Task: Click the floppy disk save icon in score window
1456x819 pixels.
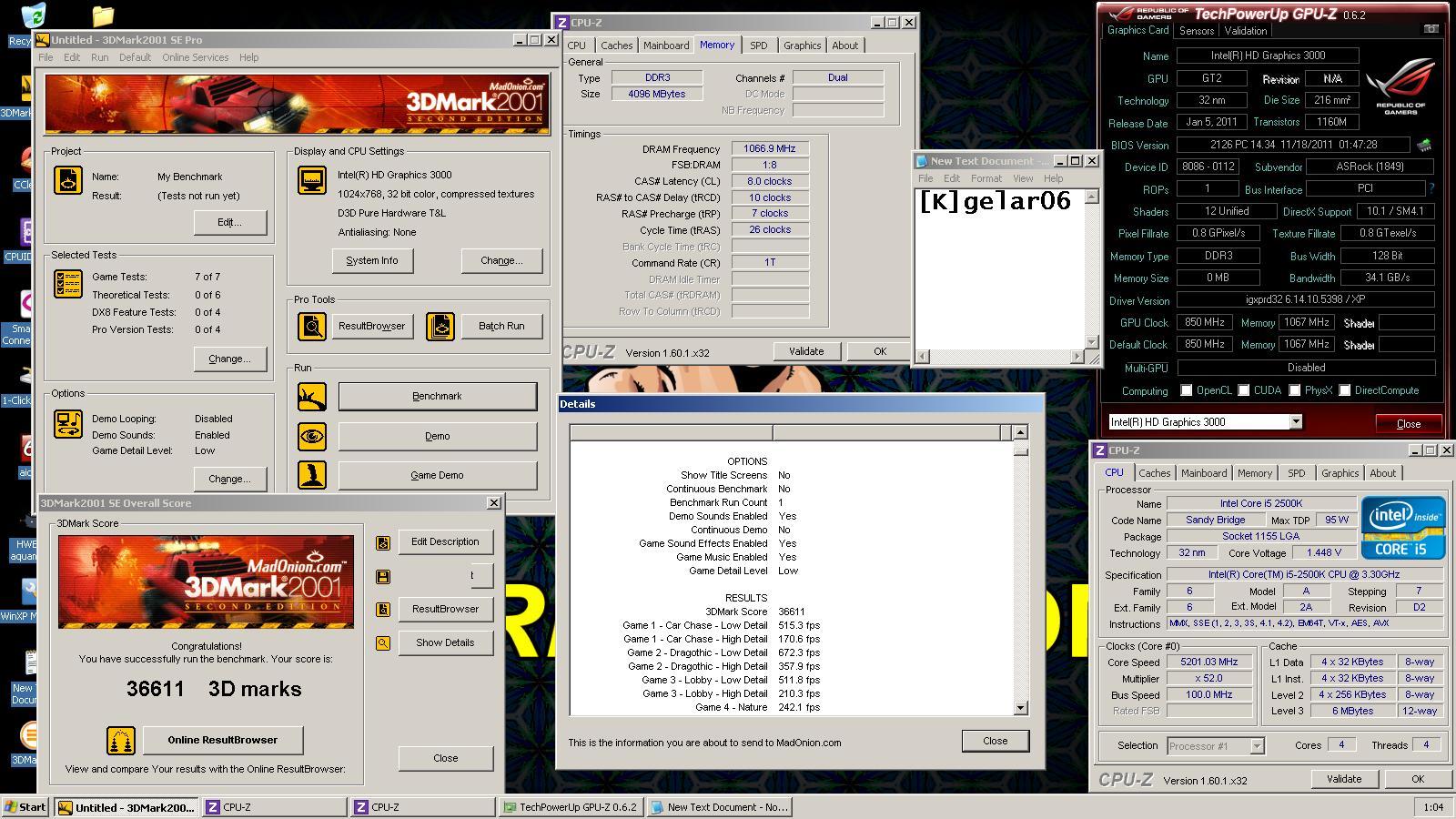Action: click(x=383, y=576)
